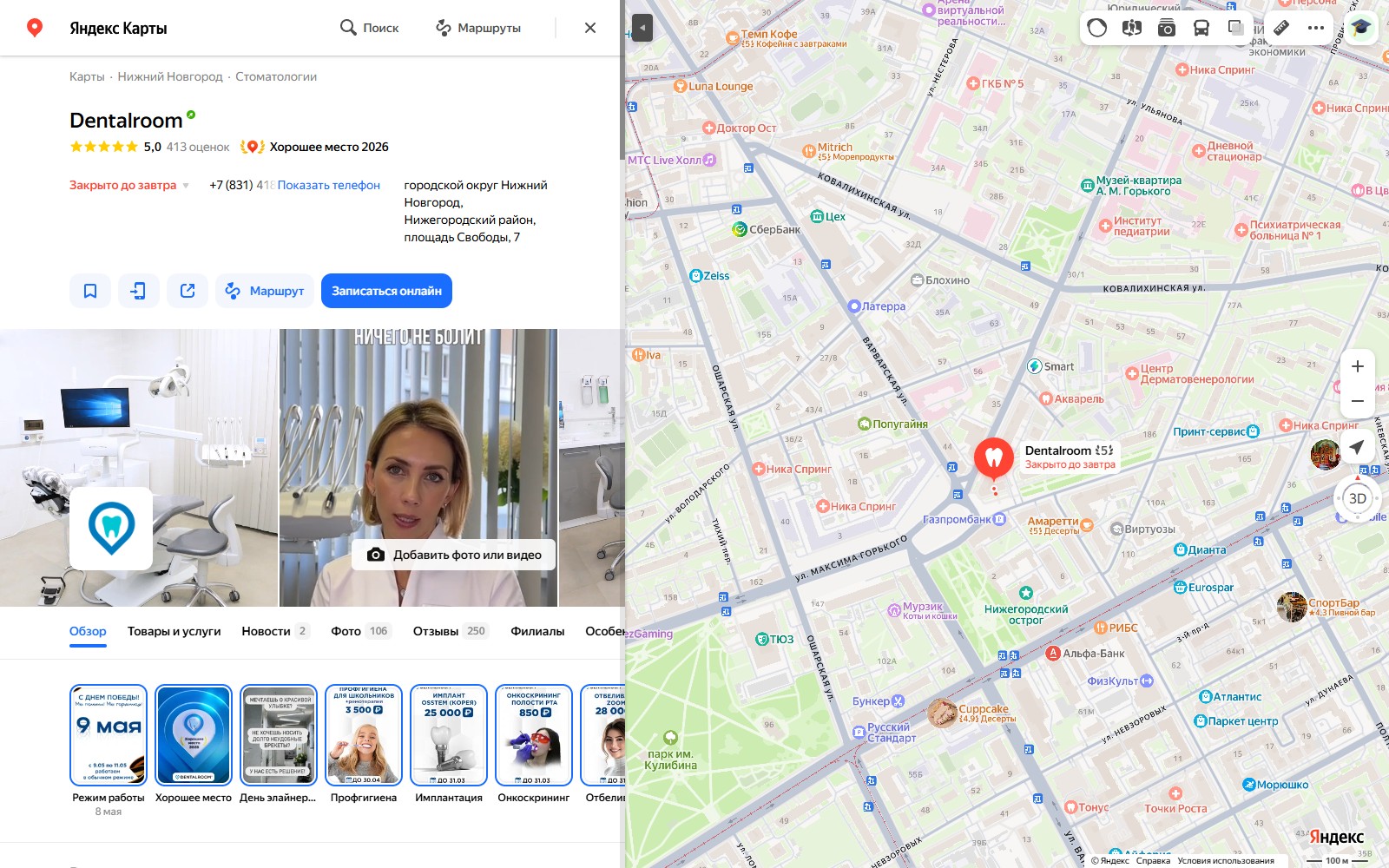The height and width of the screenshot is (868, 1389).
Task: Collapse the side panel with arrow handle
Action: pos(642,28)
